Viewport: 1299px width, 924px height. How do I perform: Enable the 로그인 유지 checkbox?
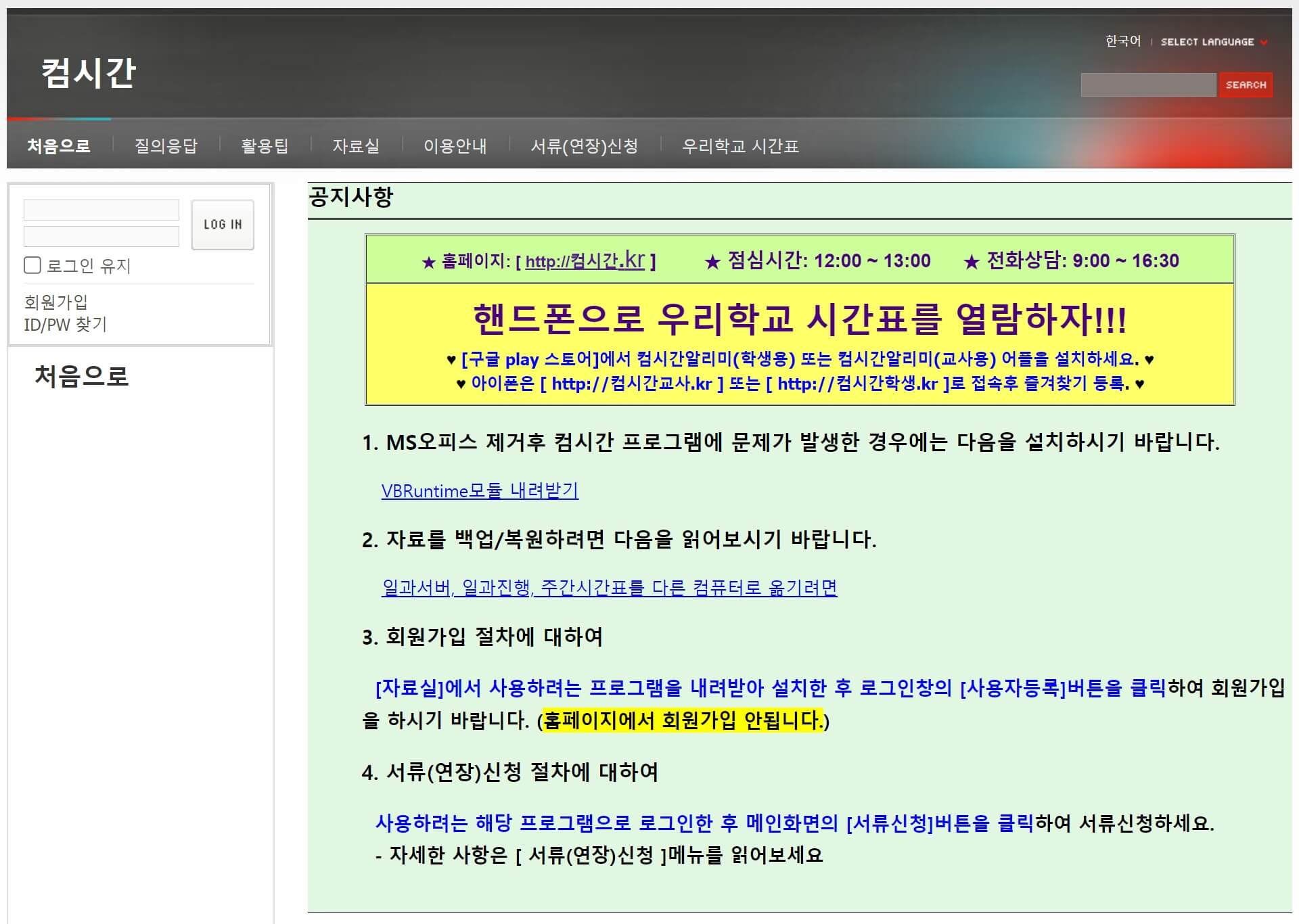click(x=32, y=266)
